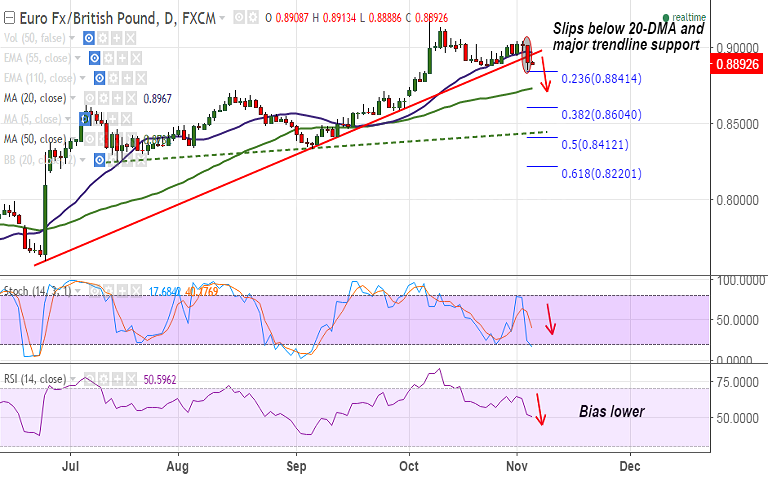
Task: Click the plus icon on Stoch row
Action: (x=122, y=291)
